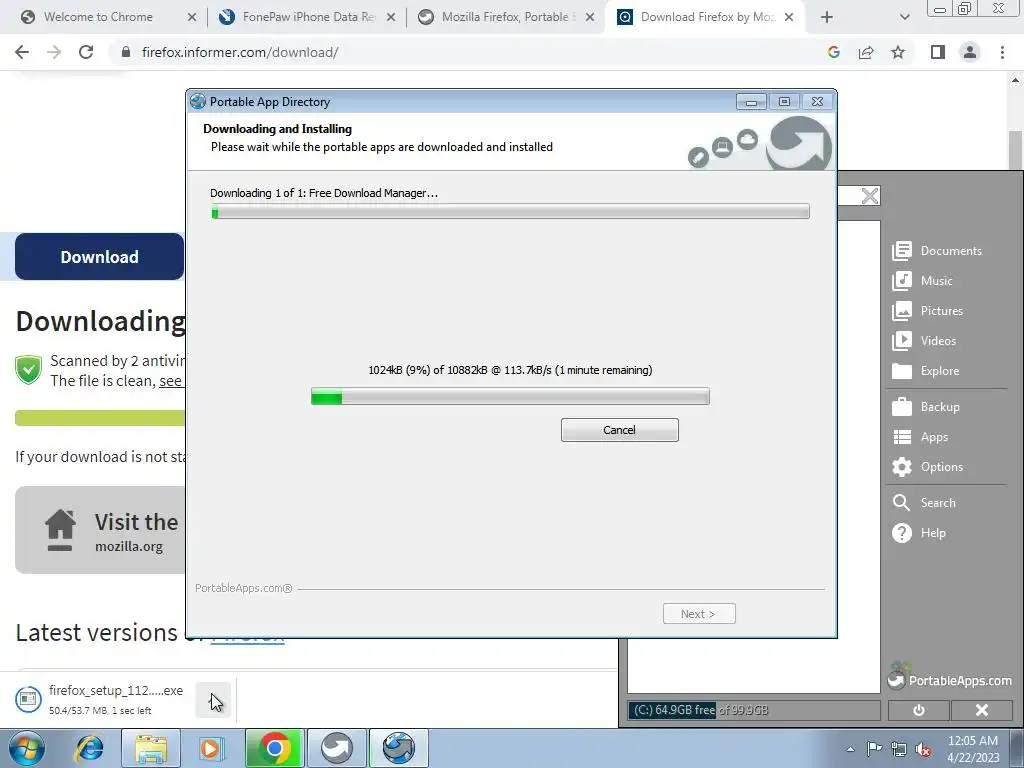This screenshot has width=1024, height=768.
Task: Open Options in PortableApps menu
Action: click(927, 467)
